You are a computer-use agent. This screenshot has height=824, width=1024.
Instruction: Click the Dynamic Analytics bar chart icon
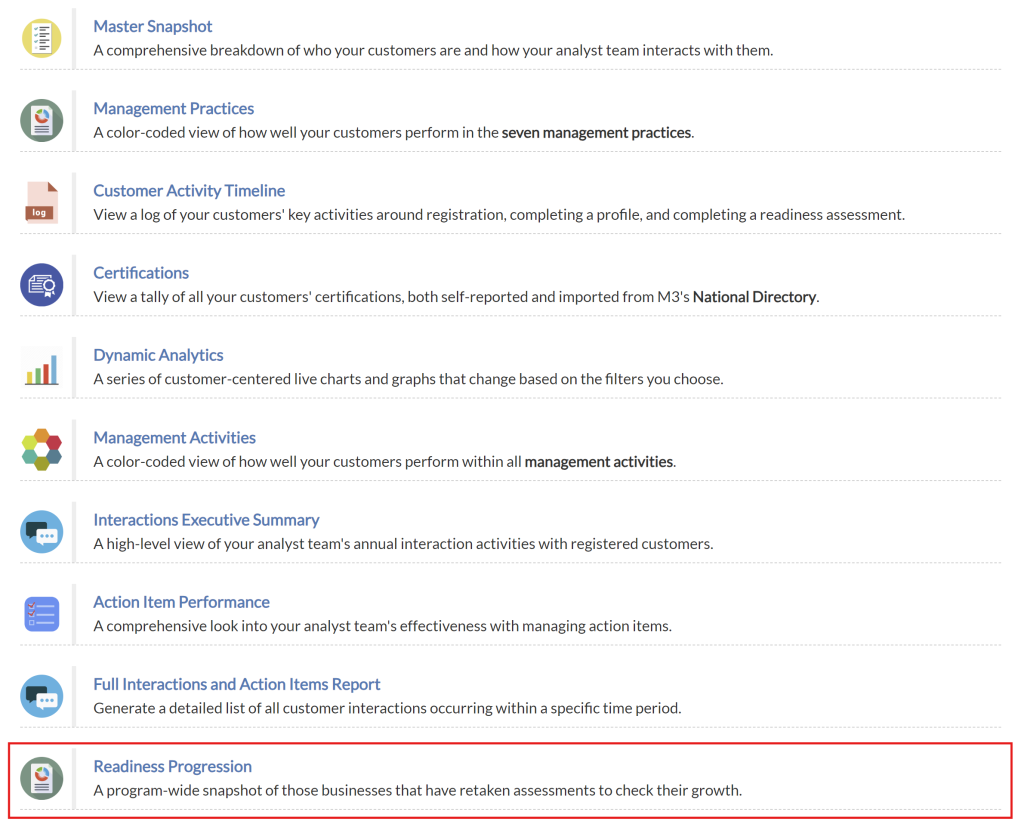(42, 367)
